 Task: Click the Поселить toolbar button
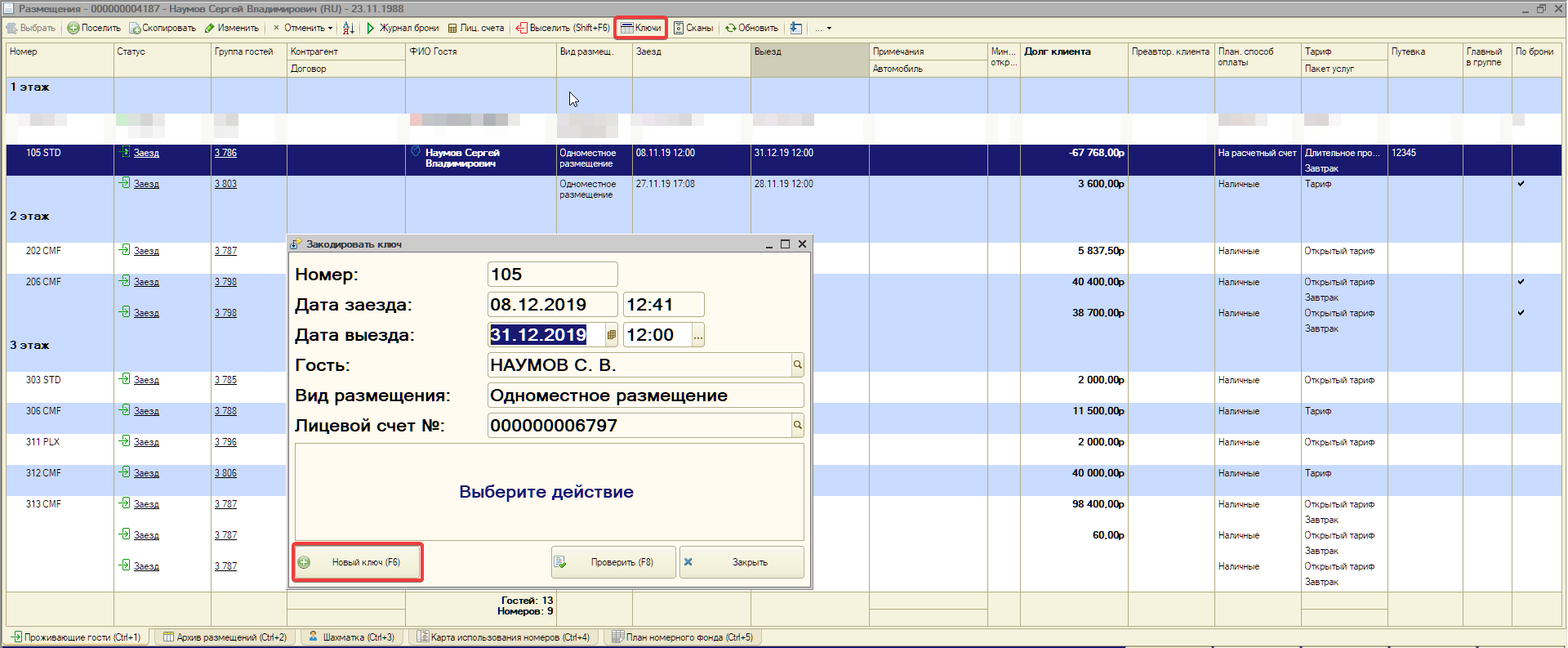pos(94,28)
